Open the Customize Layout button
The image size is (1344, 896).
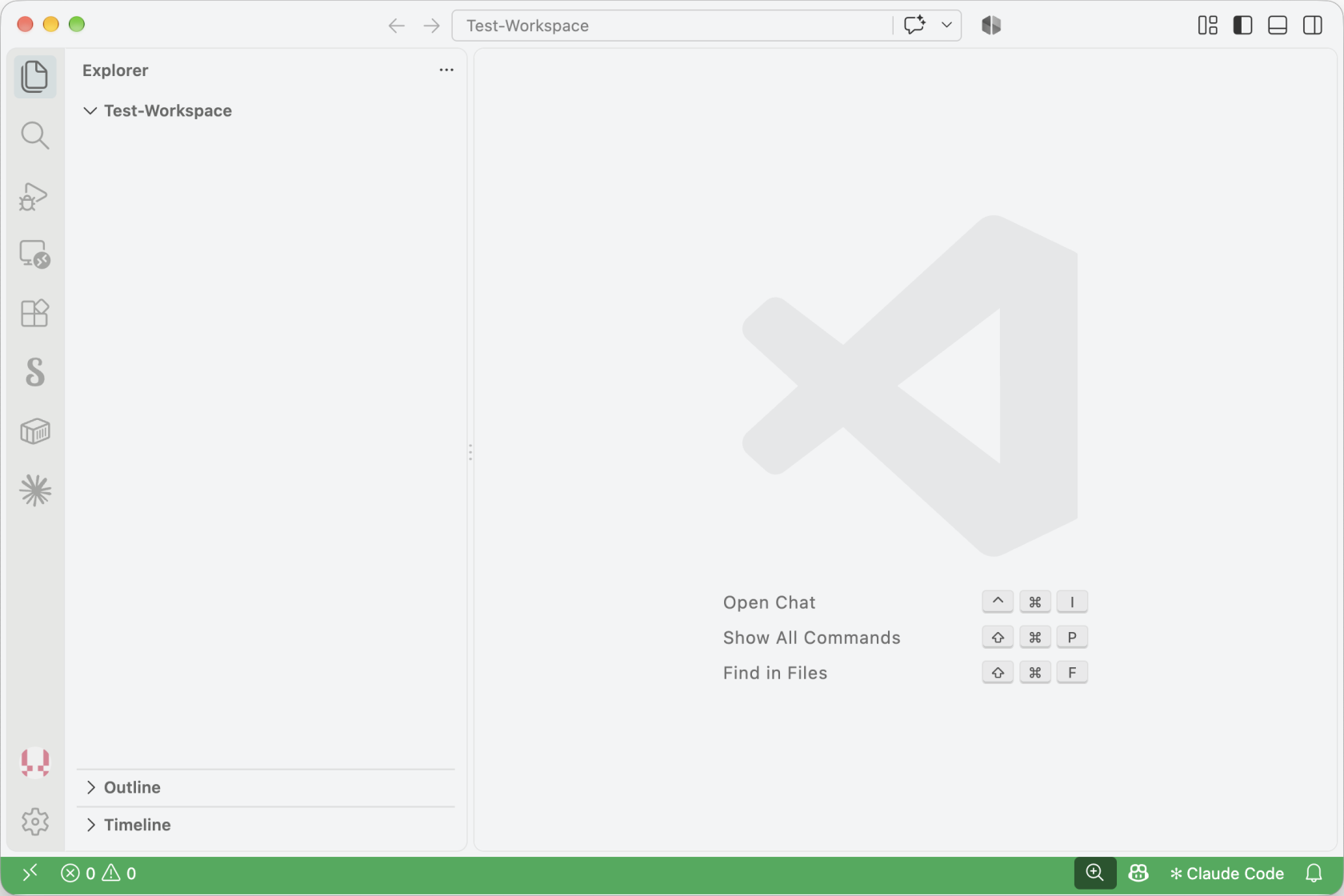tap(1207, 26)
